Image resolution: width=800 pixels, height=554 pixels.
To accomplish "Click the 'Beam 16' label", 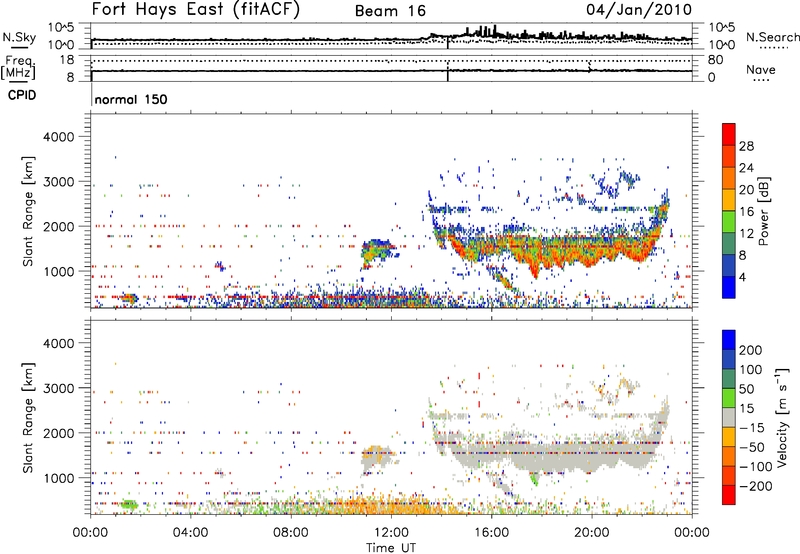I will pos(390,11).
